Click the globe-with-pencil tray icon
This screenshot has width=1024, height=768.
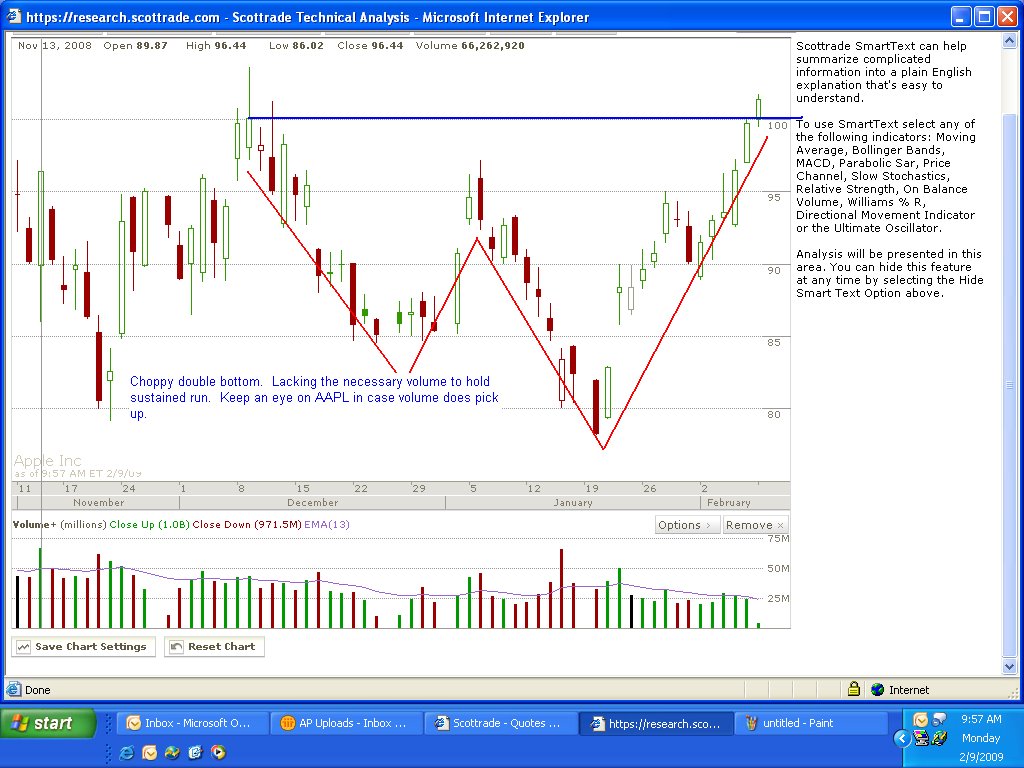click(939, 738)
